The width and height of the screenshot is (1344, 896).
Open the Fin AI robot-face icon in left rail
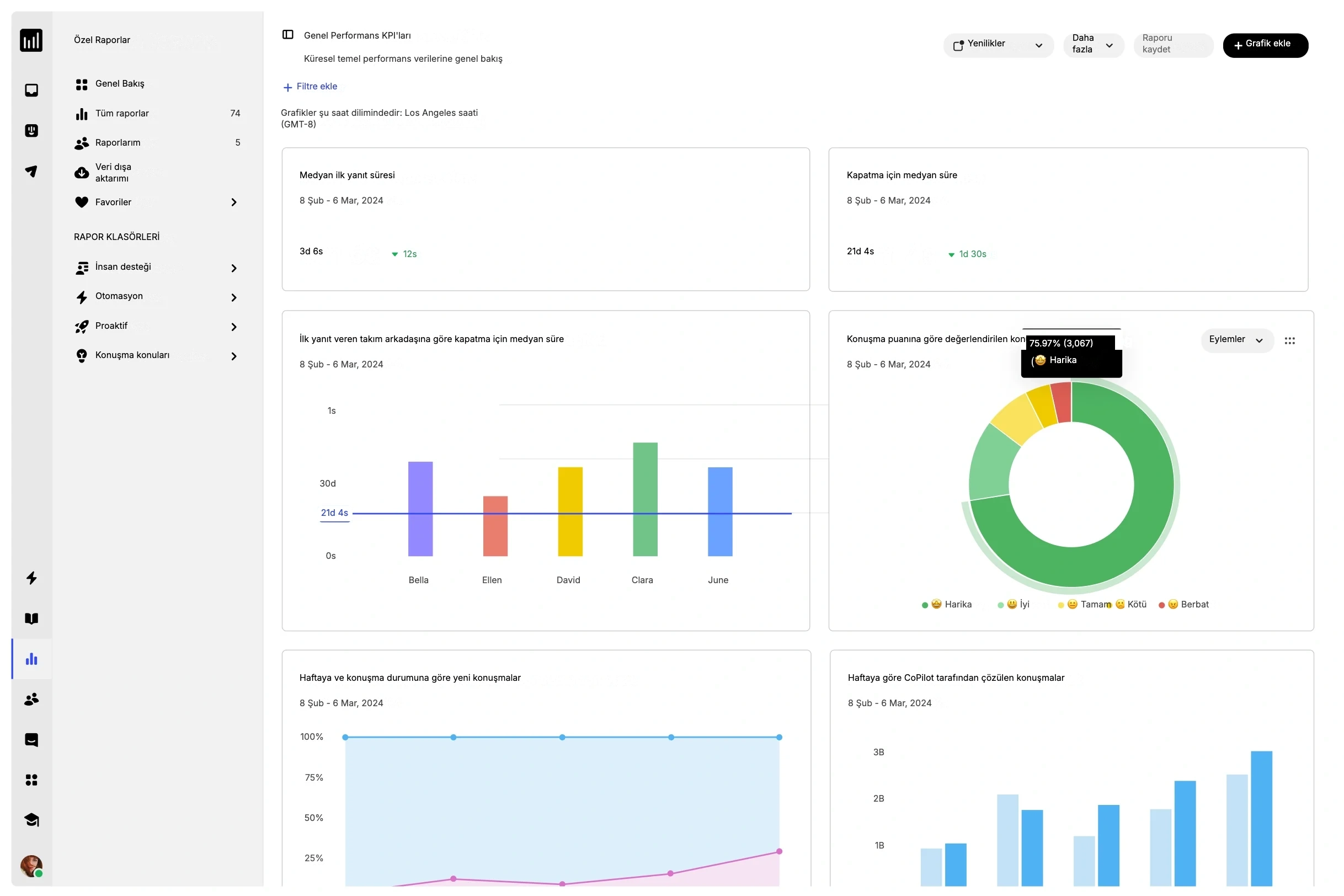pyautogui.click(x=31, y=131)
